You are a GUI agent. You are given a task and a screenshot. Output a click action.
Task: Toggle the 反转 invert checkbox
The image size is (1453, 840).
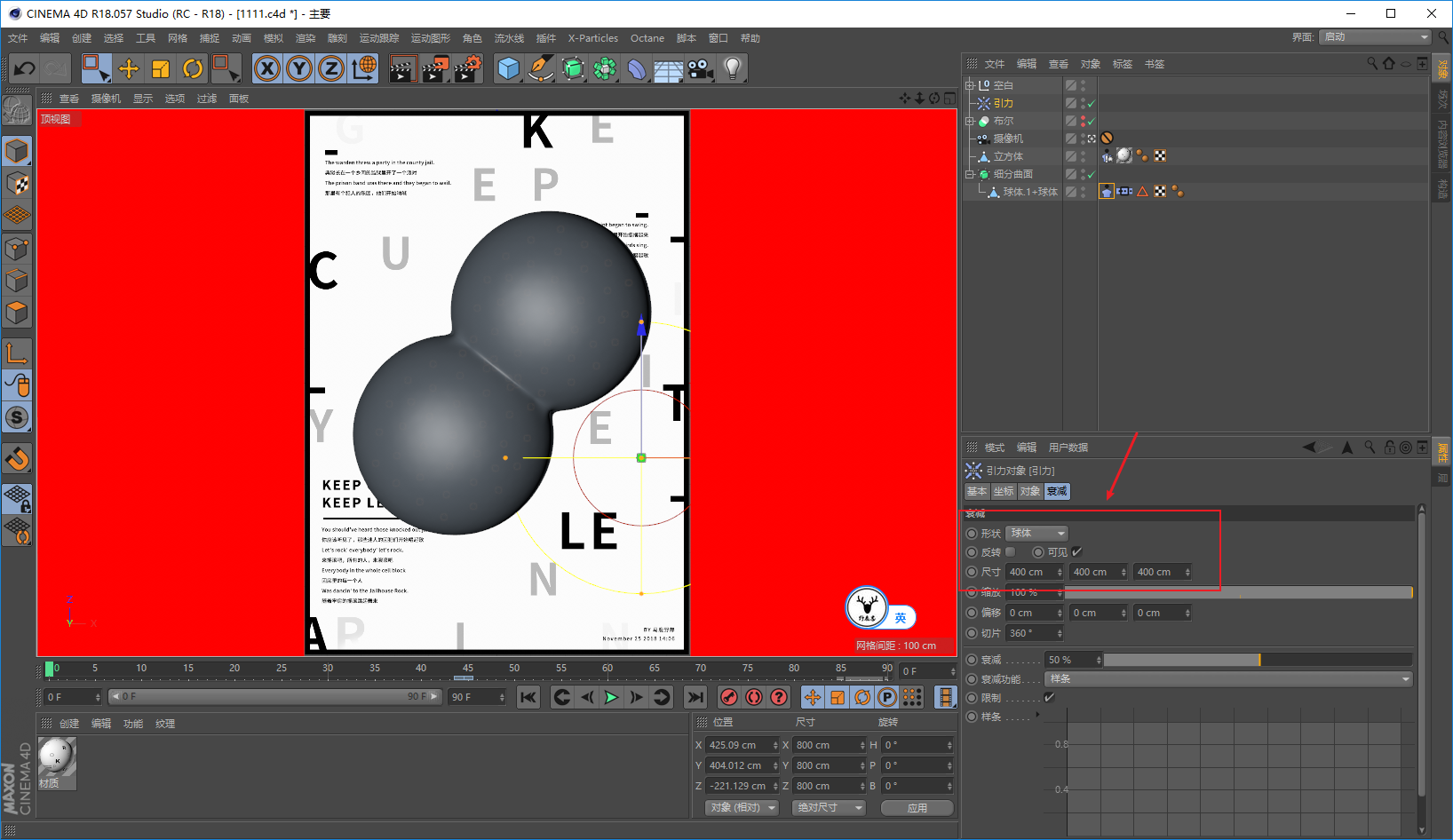click(x=1010, y=552)
